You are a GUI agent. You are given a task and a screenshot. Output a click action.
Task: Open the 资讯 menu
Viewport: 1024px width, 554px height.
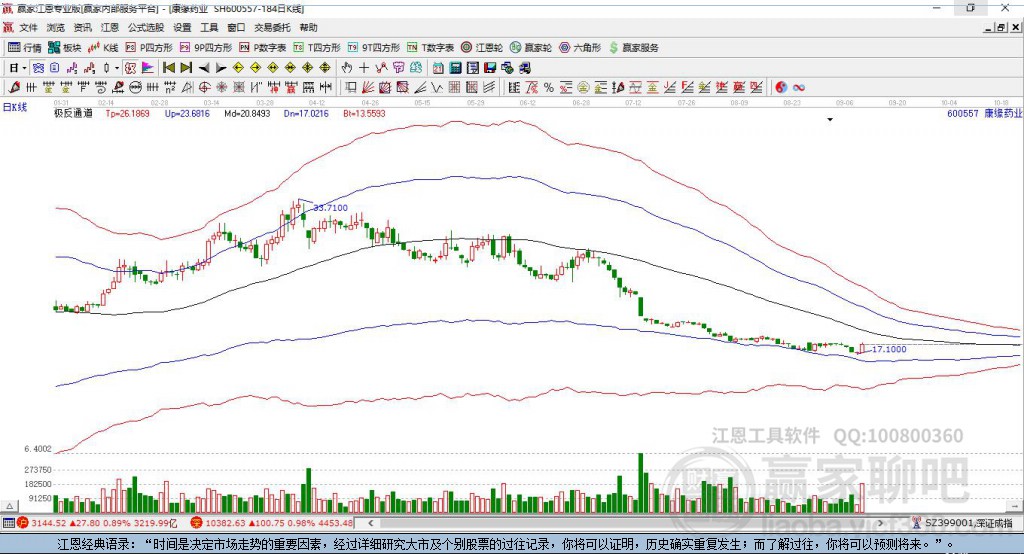pyautogui.click(x=82, y=27)
